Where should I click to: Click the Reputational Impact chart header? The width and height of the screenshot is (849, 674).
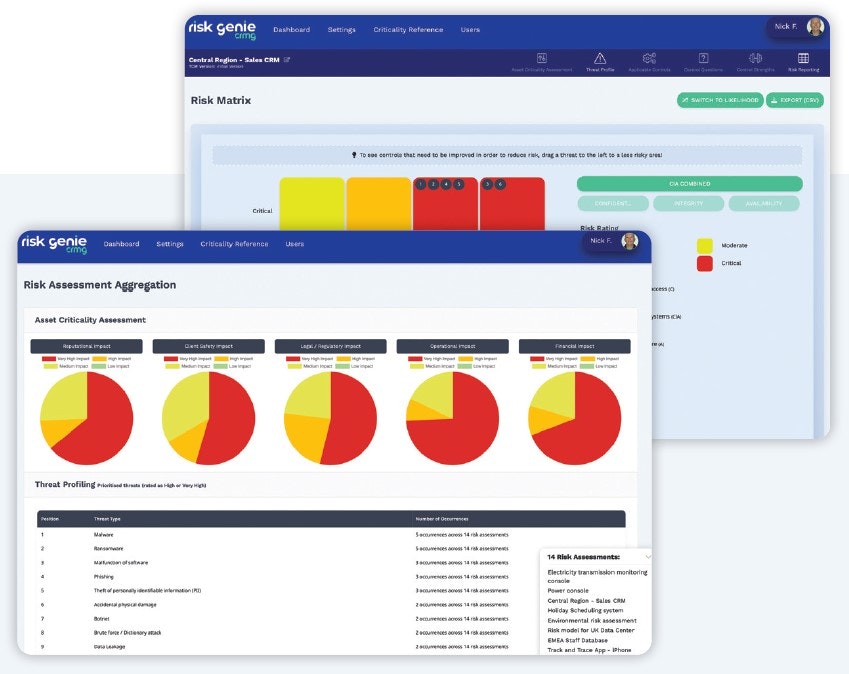(x=87, y=346)
